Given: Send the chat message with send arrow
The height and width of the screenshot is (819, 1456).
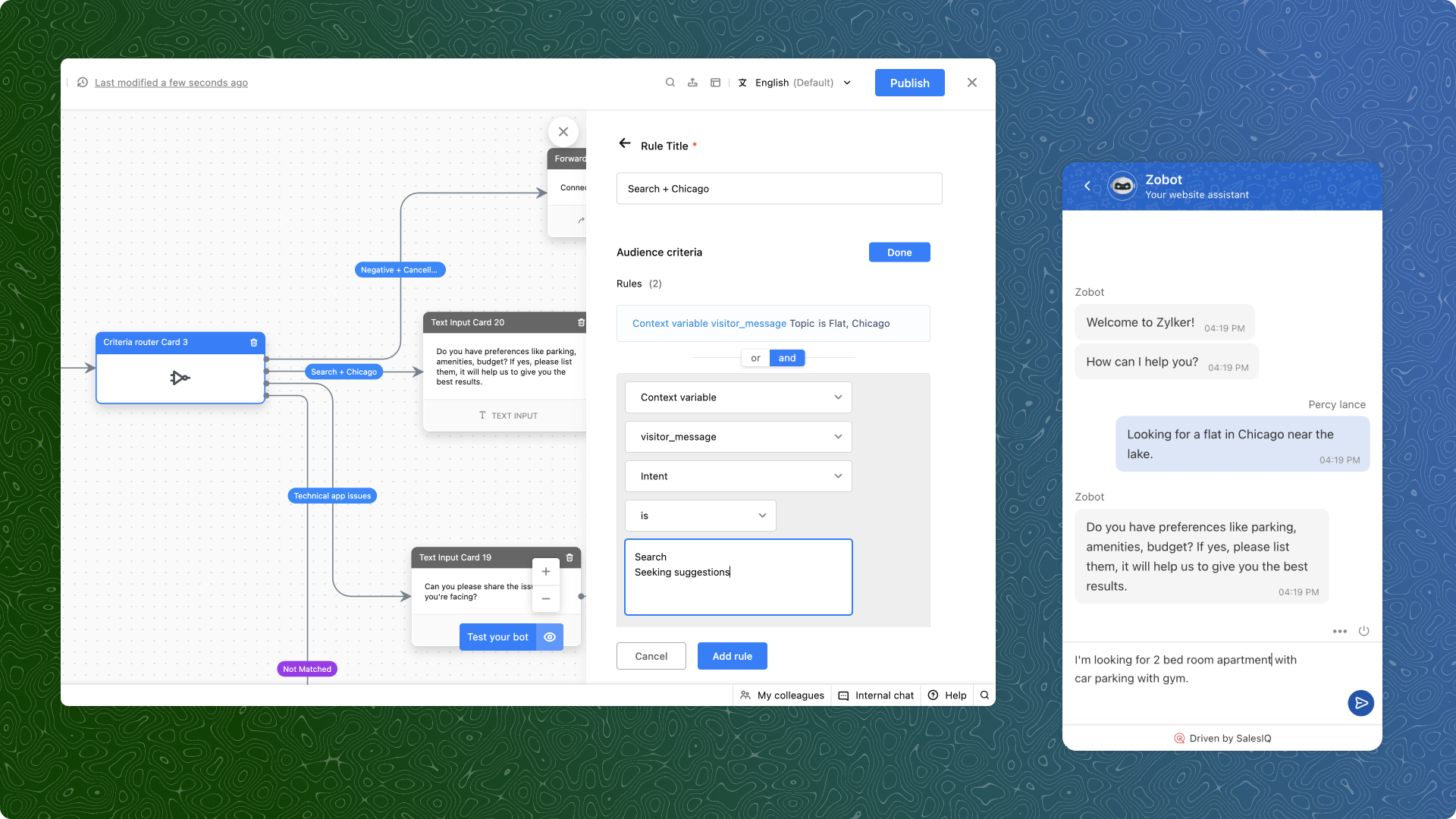Looking at the screenshot, I should pos(1360,703).
